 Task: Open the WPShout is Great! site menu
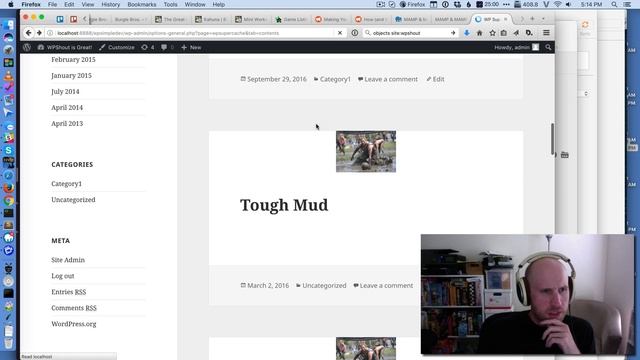pyautogui.click(x=65, y=47)
